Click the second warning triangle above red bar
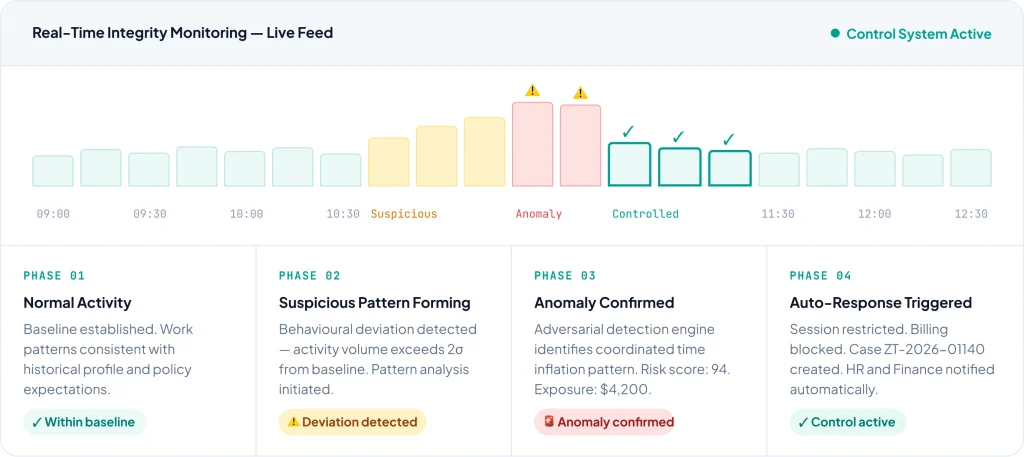 tap(580, 93)
